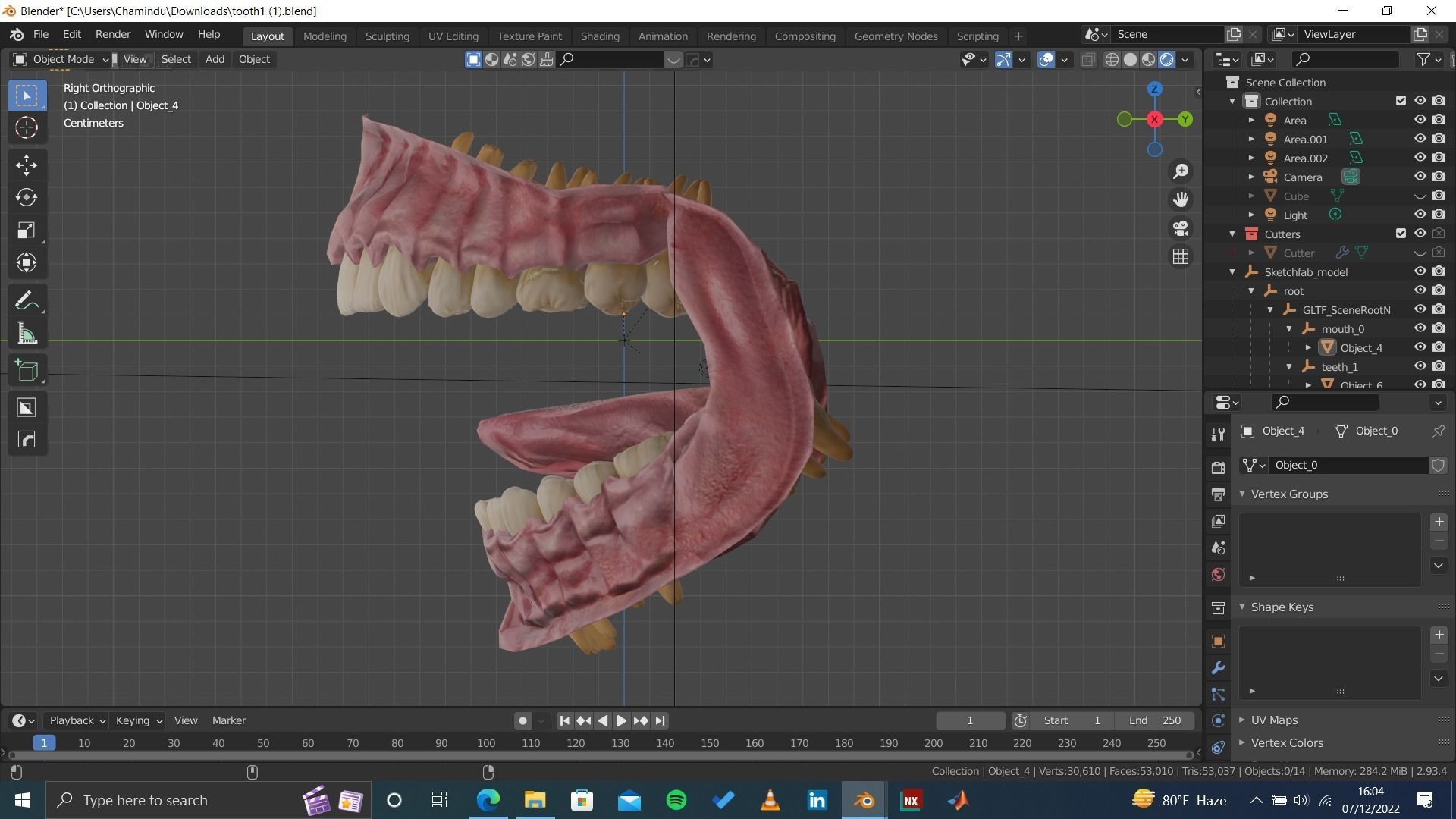
Task: Click the Start frame field
Action: (x=1072, y=720)
